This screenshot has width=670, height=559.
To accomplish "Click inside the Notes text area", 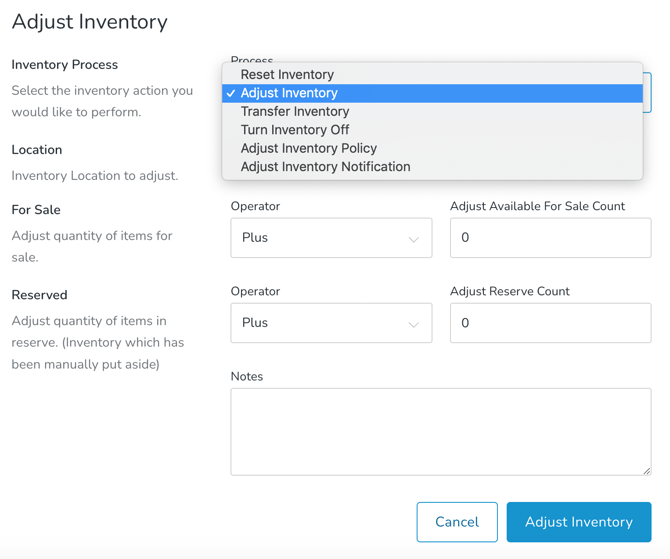I will pyautogui.click(x=440, y=431).
